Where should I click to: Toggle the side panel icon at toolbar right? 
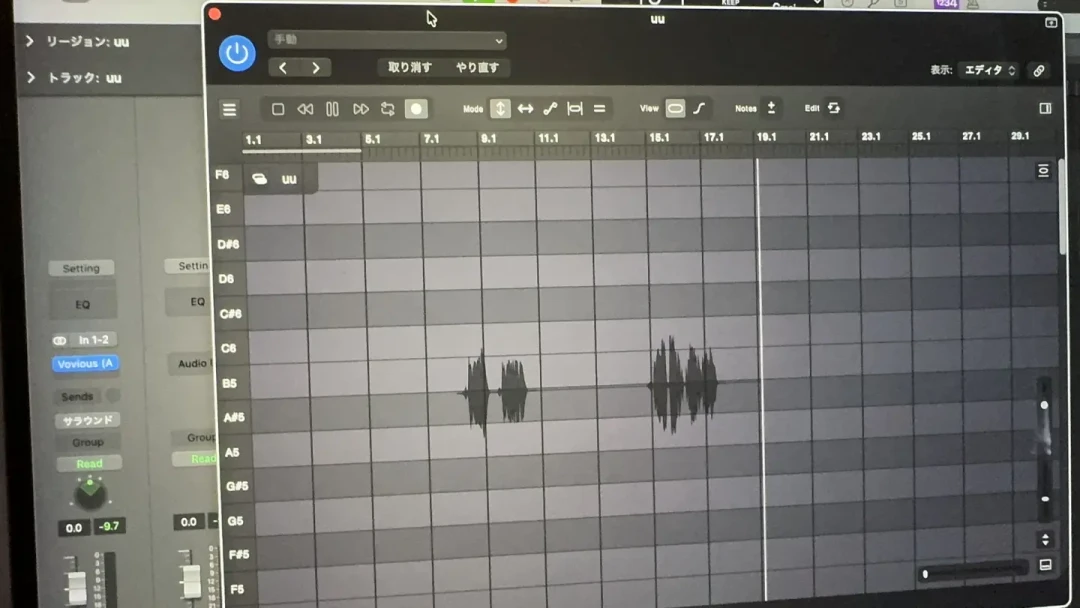pyautogui.click(x=1045, y=108)
